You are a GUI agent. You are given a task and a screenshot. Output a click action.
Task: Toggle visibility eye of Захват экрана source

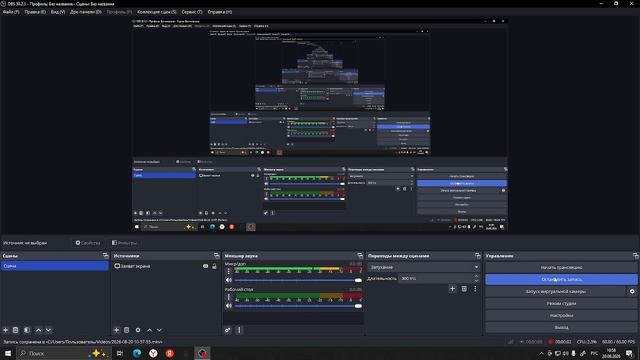pyautogui.click(x=206, y=266)
